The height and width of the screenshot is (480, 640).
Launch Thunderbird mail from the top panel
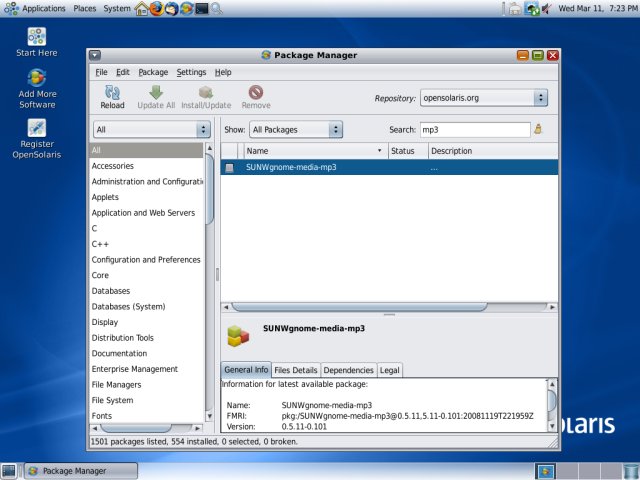tap(171, 8)
